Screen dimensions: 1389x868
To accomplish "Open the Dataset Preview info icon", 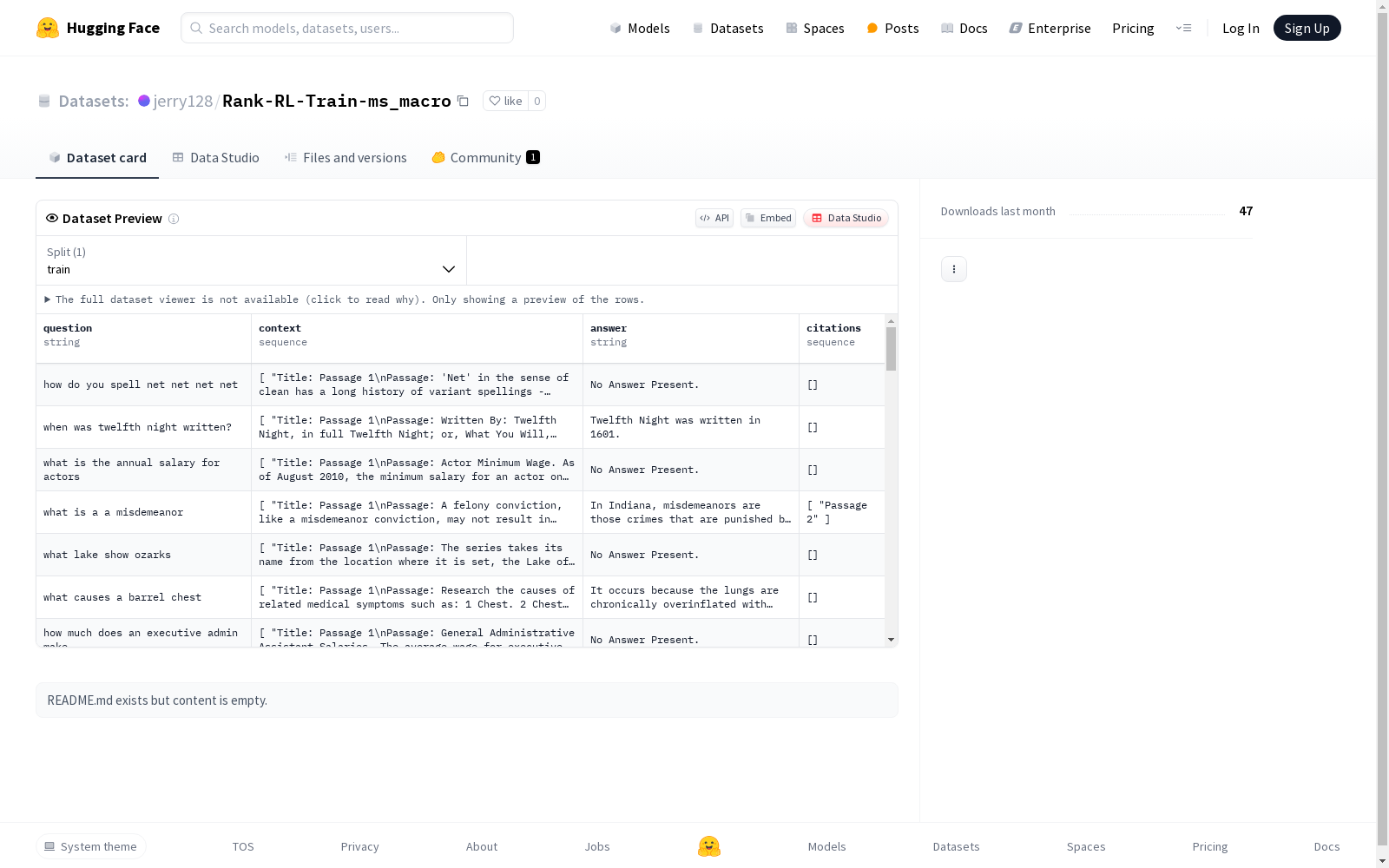I will pos(174,219).
